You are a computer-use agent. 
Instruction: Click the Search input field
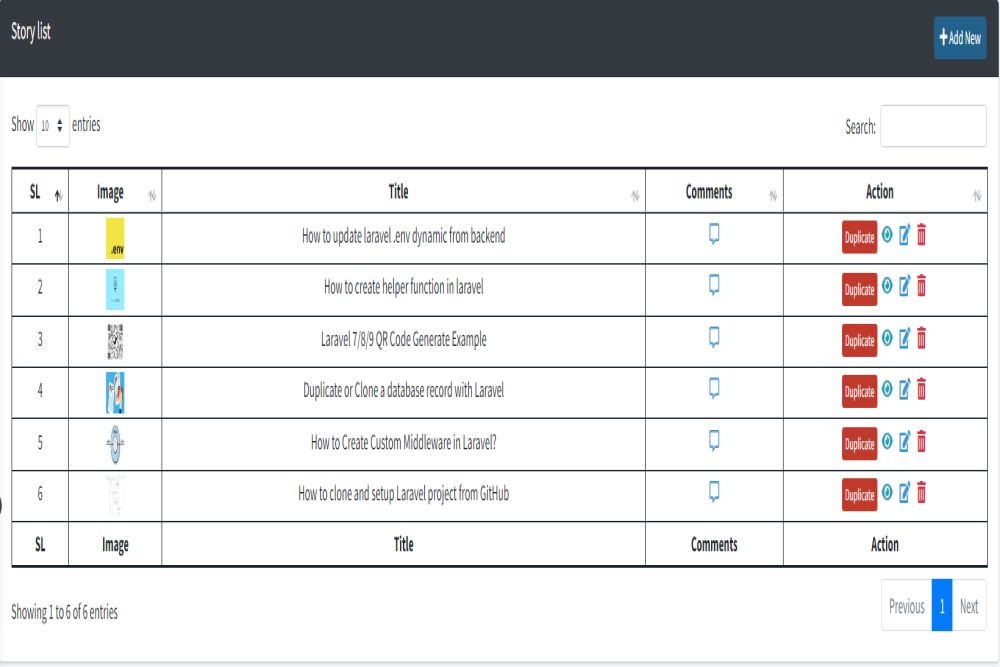click(x=932, y=127)
